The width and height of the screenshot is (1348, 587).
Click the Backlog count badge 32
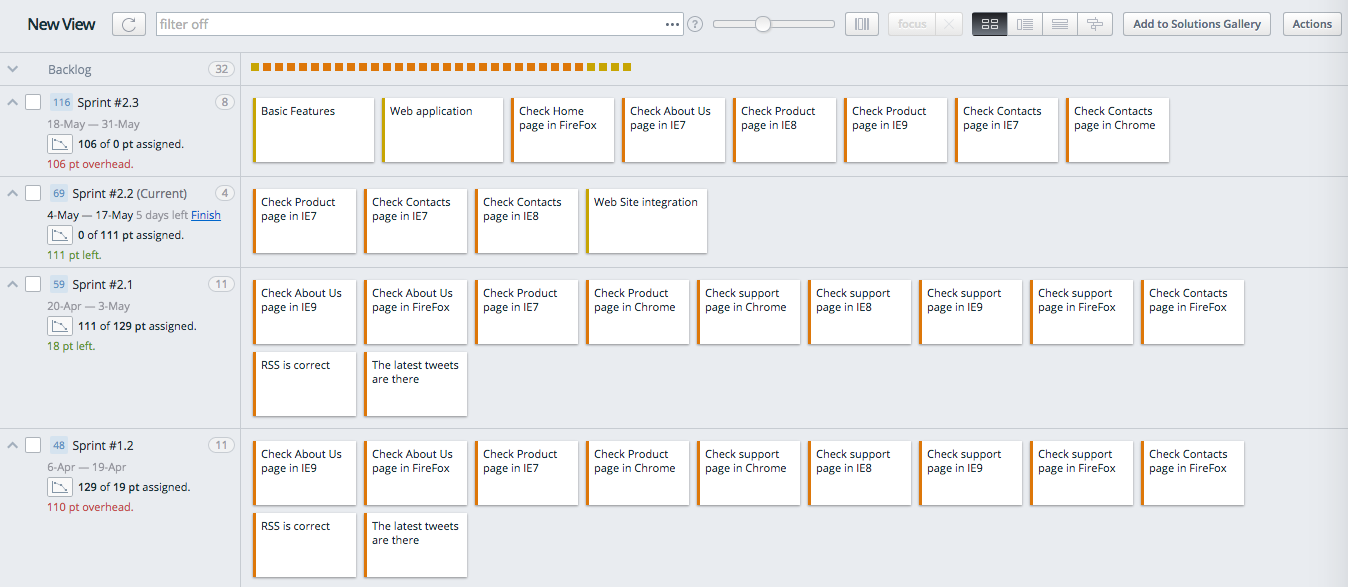[221, 69]
